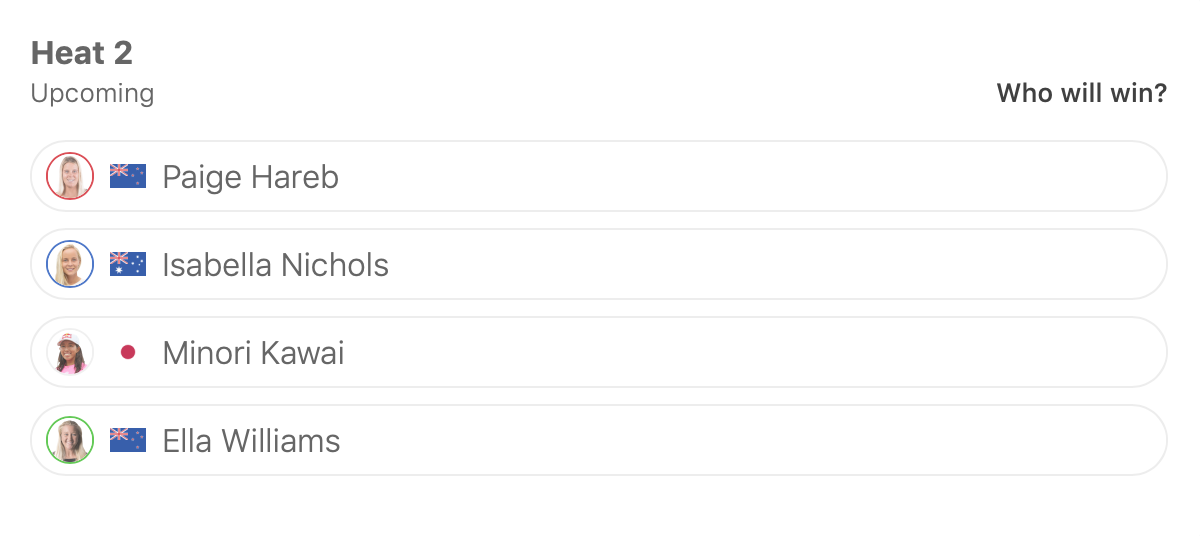The width and height of the screenshot is (1200, 536).
Task: Click the Australian flag beside Isabella Nichols
Action: (128, 265)
